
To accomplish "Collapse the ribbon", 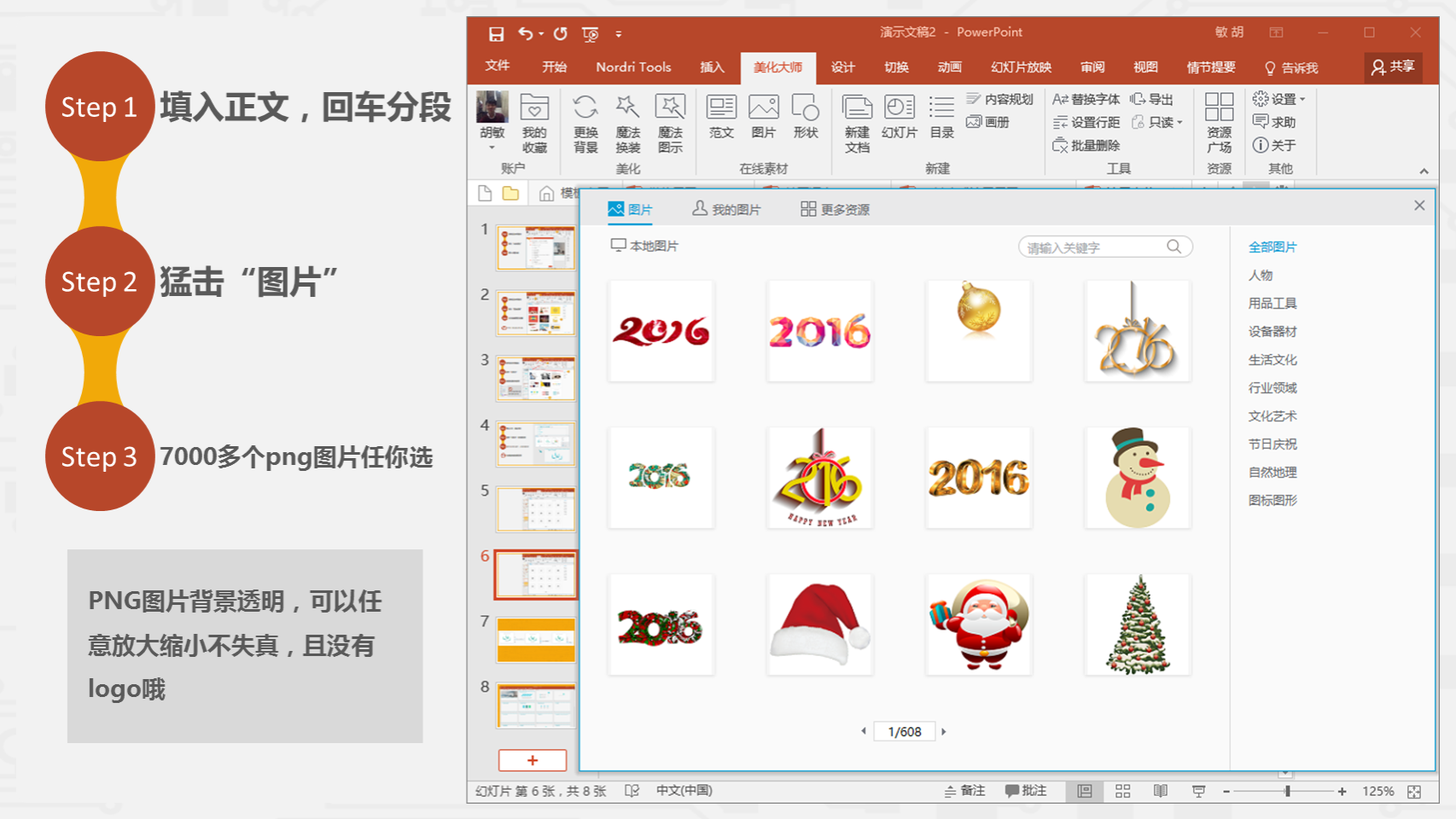I will tap(1424, 171).
